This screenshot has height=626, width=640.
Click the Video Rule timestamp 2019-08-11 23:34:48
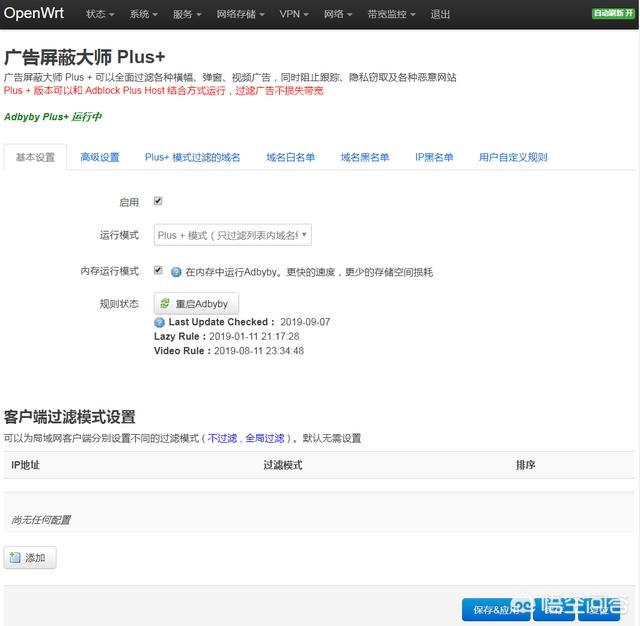[x=259, y=351]
